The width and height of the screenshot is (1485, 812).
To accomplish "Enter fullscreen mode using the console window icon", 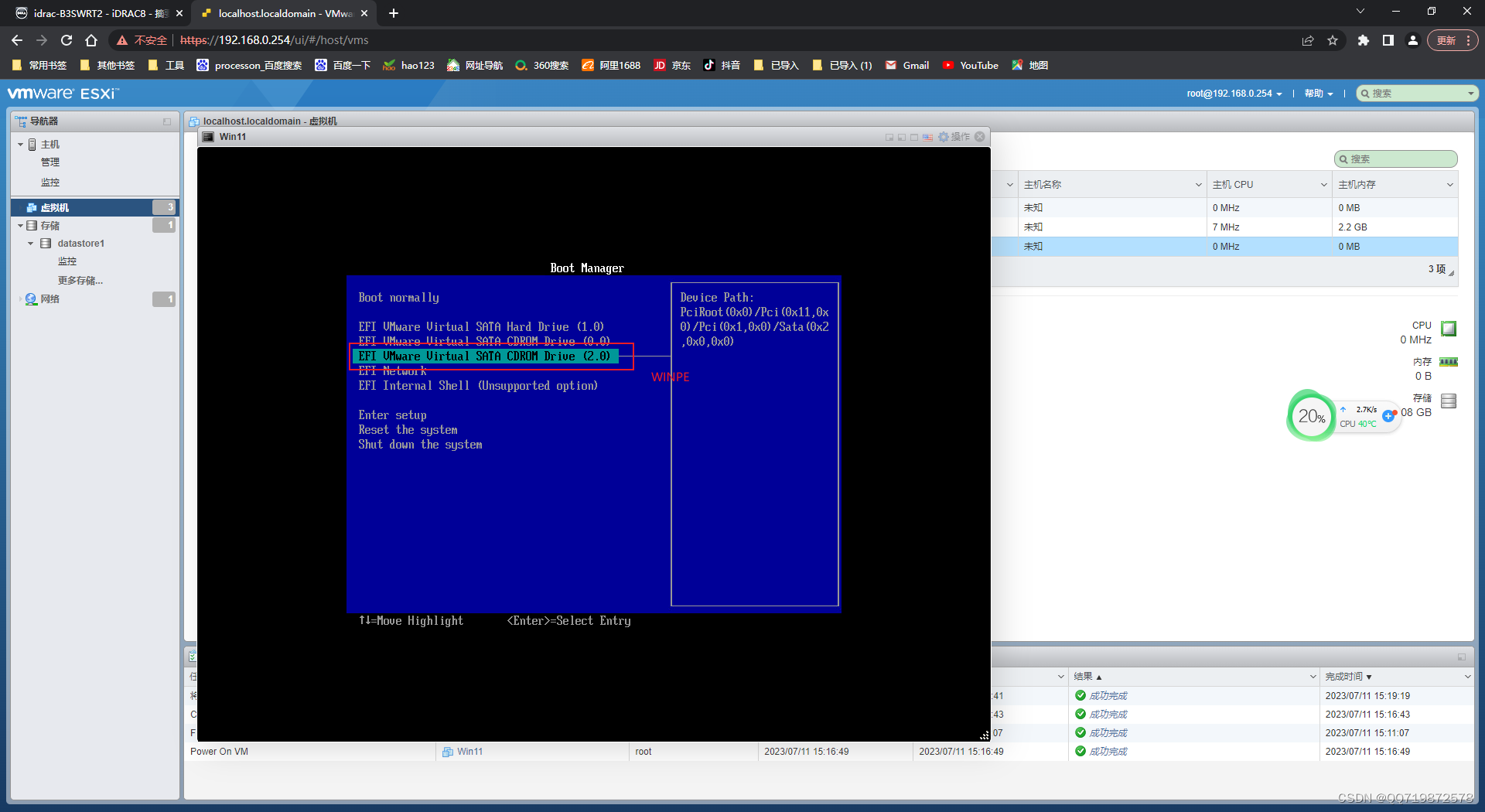I will tap(914, 137).
